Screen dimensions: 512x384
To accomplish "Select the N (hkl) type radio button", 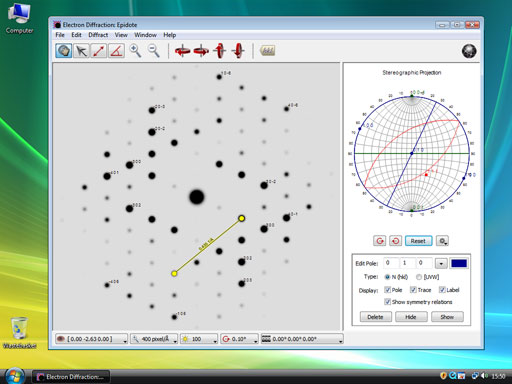I will (387, 277).
